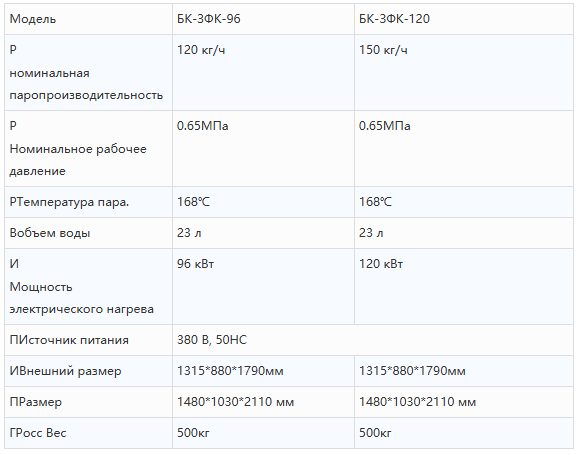This screenshot has height=455, width=579.
Task: Select the '380 В, 50НС' cell
Action: tap(373, 340)
